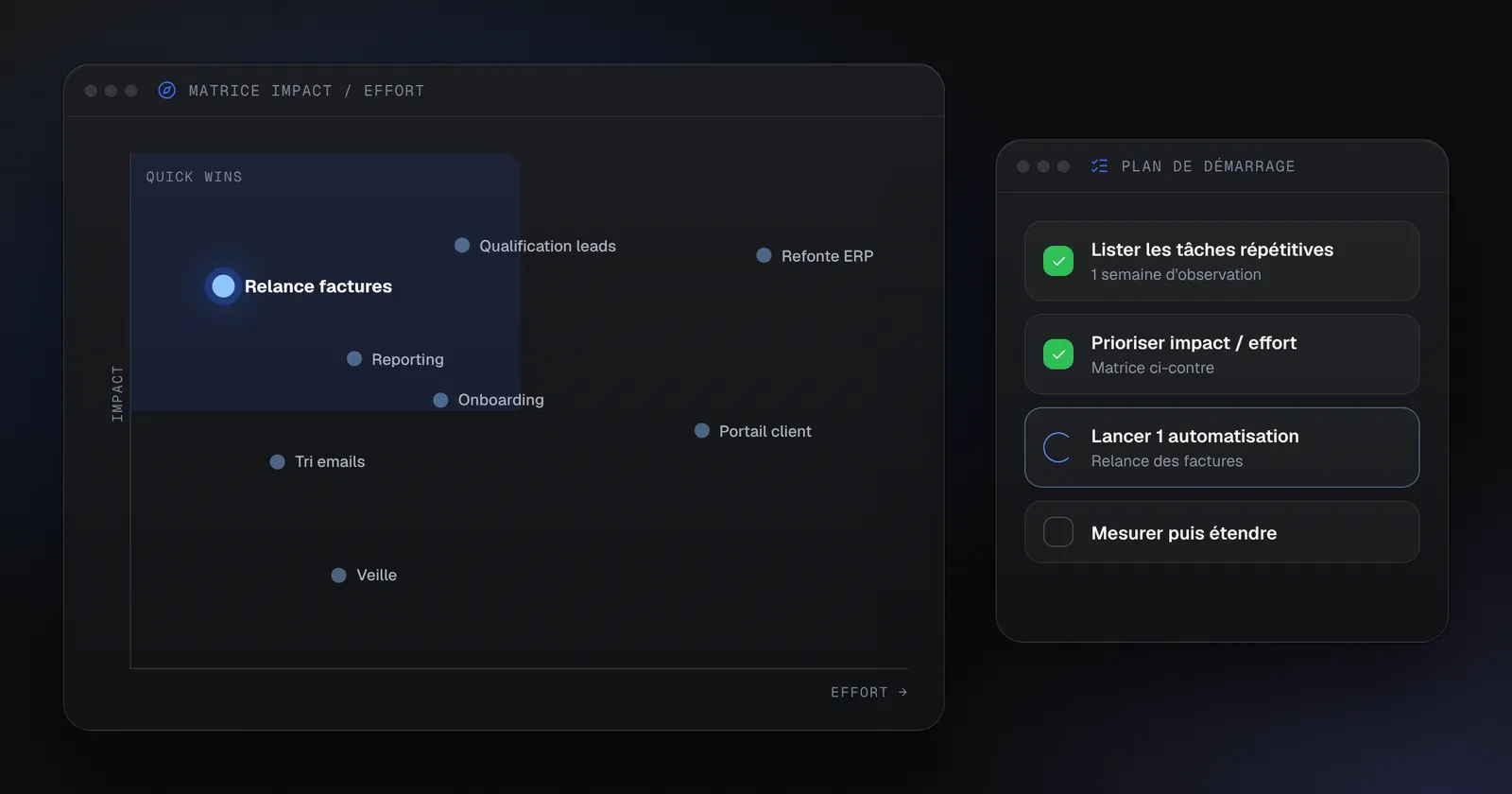1512x794 pixels.
Task: Click the Effort axis label
Action: (x=859, y=693)
